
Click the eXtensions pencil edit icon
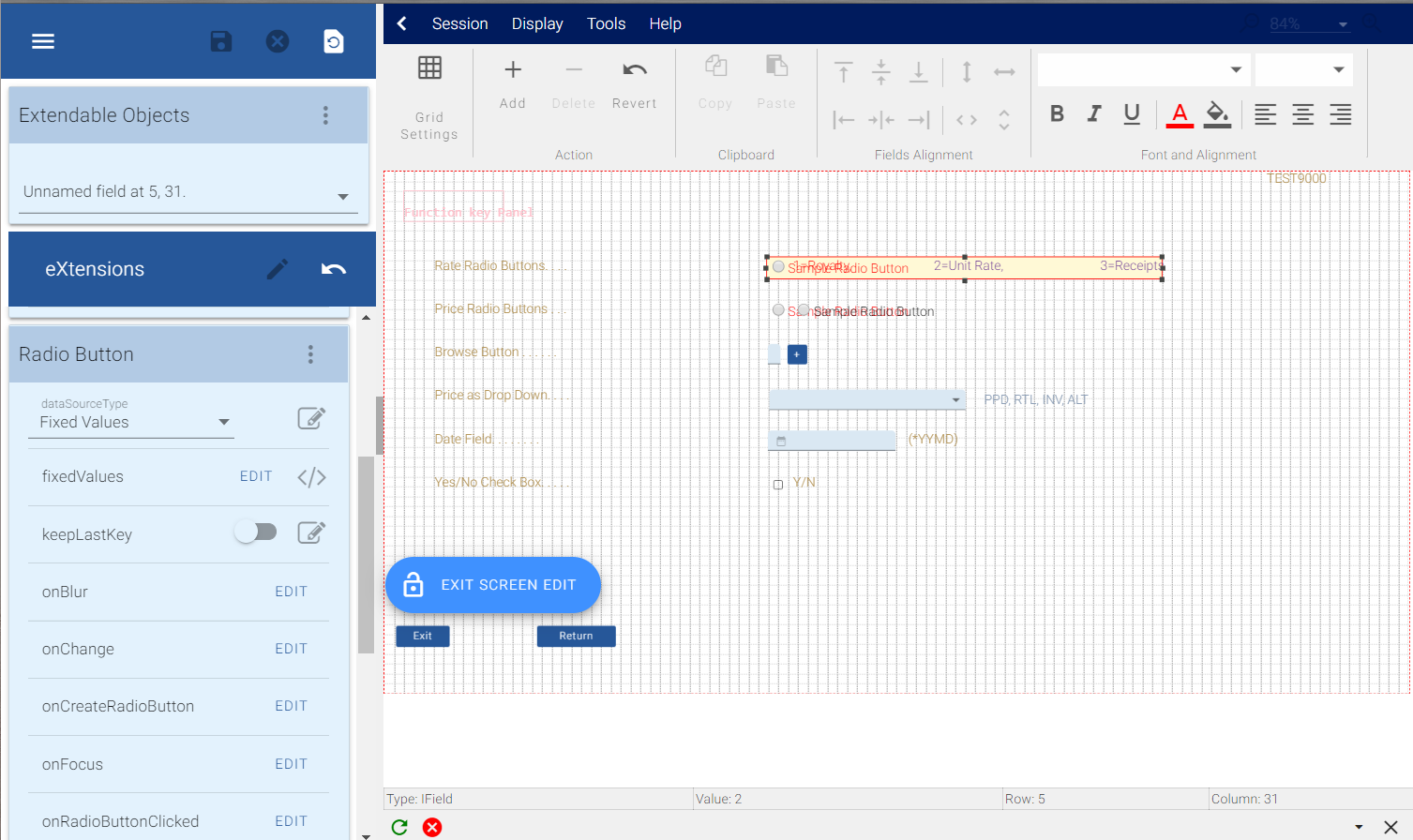click(278, 270)
